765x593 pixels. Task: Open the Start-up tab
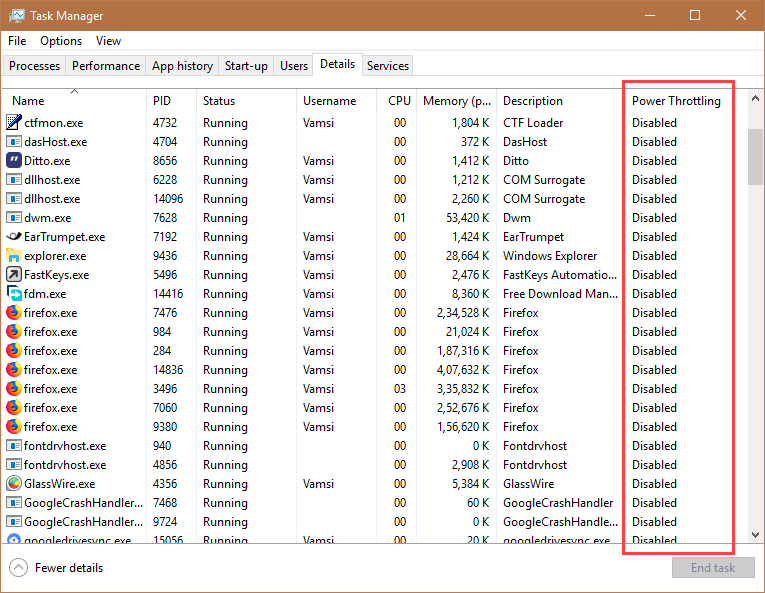pos(246,66)
